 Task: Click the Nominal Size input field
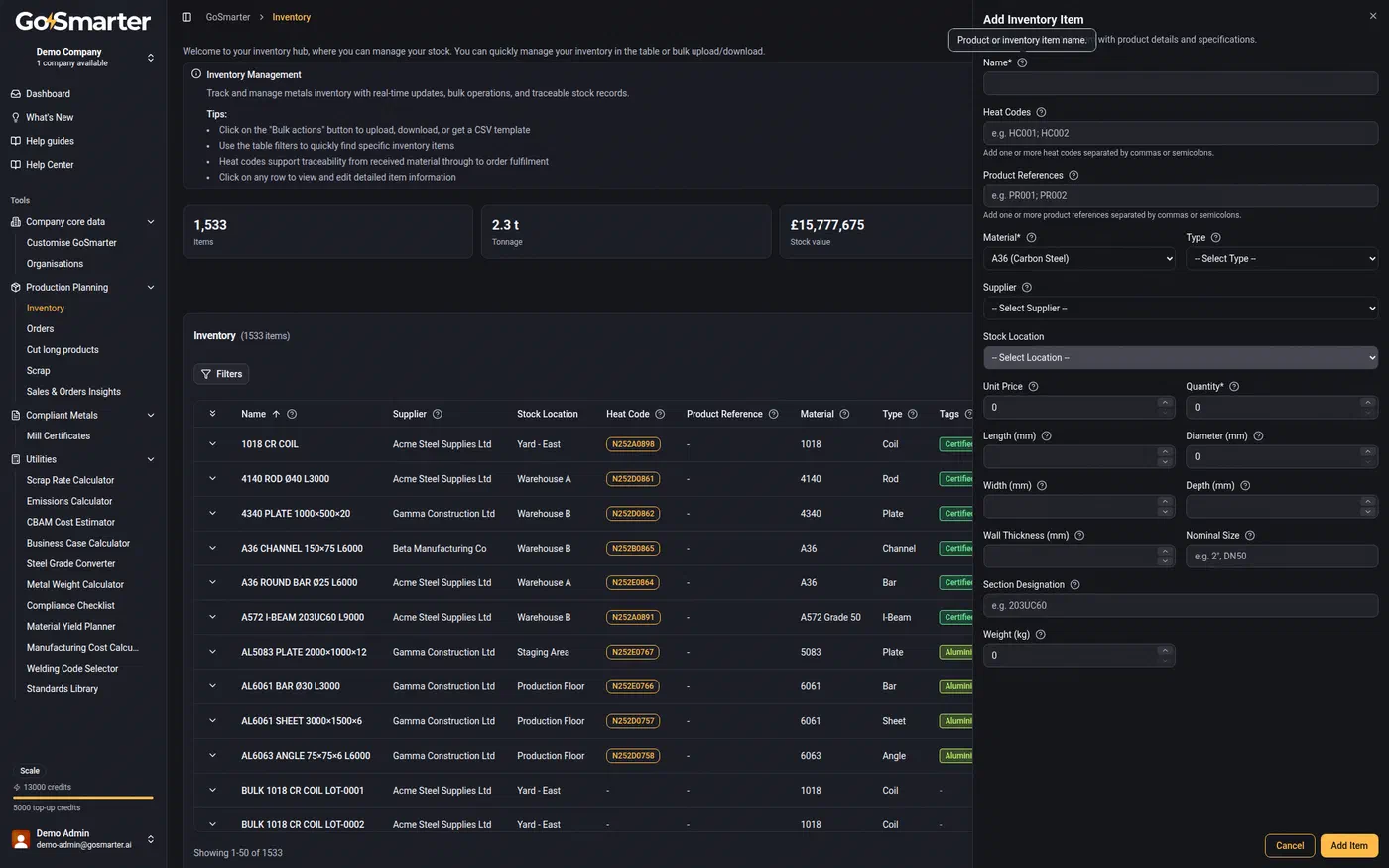tap(1282, 556)
